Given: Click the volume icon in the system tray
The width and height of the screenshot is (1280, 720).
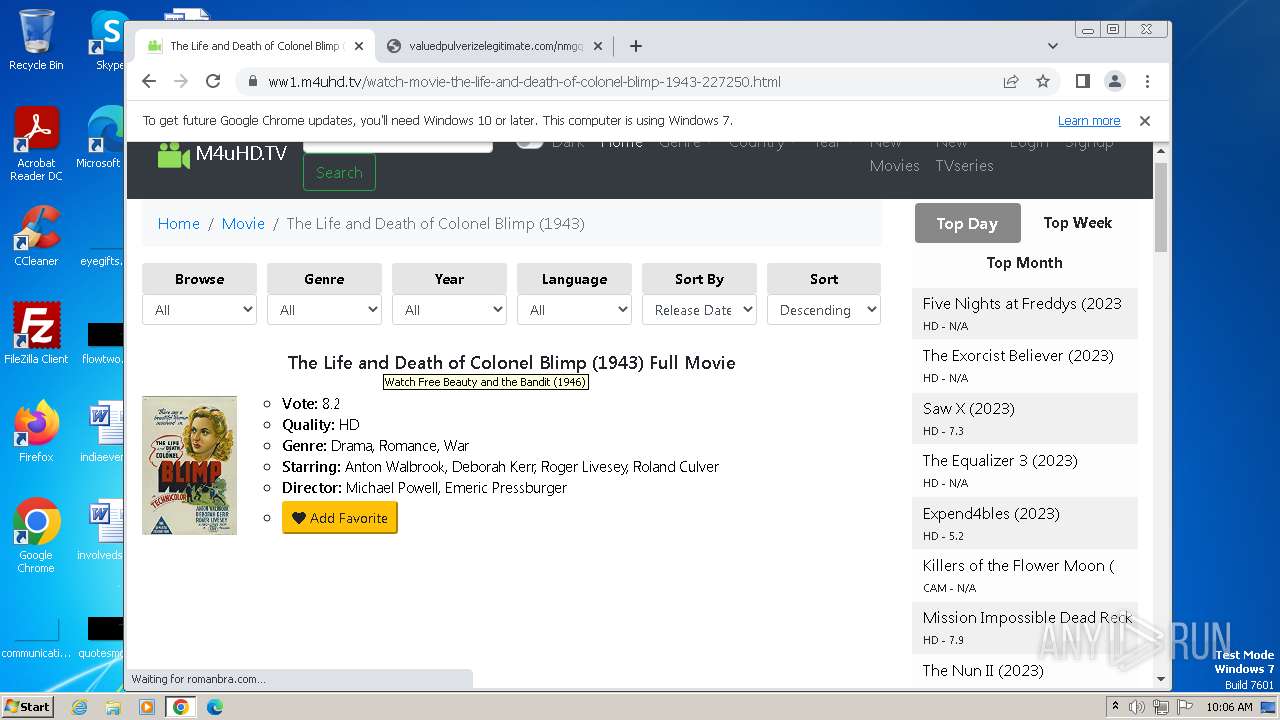Looking at the screenshot, I should tap(1136, 707).
